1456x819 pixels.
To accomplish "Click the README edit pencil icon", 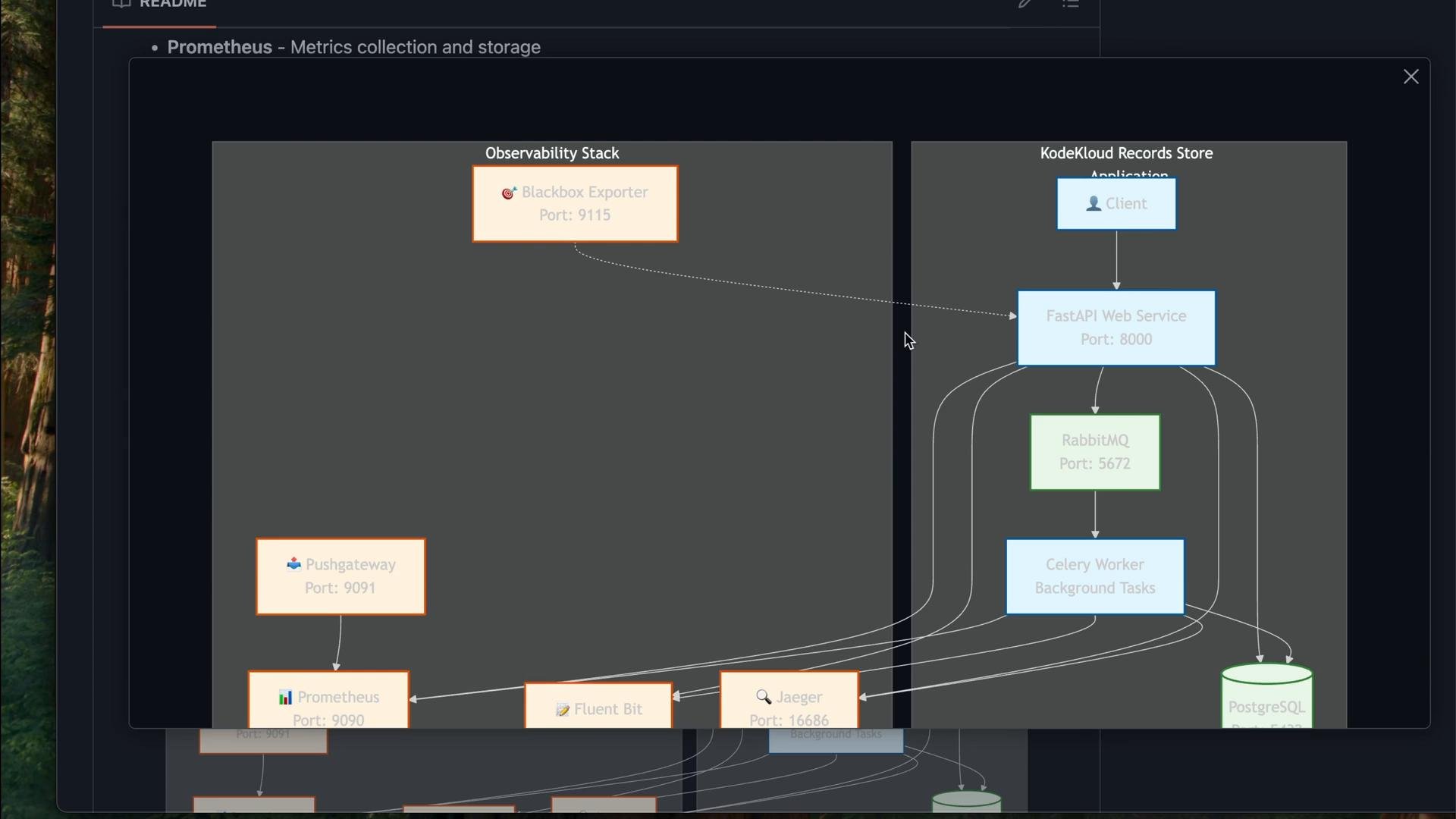I will (x=1025, y=3).
